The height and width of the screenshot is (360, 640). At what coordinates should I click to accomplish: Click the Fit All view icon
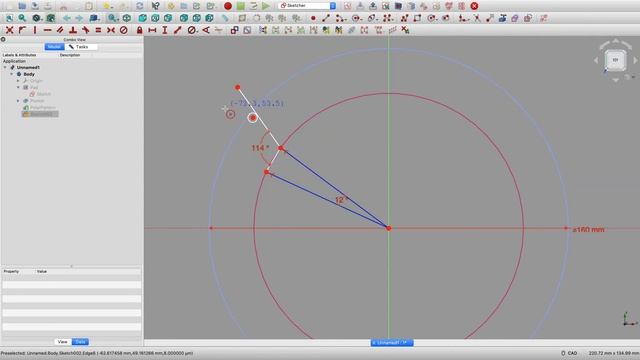pos(9,18)
